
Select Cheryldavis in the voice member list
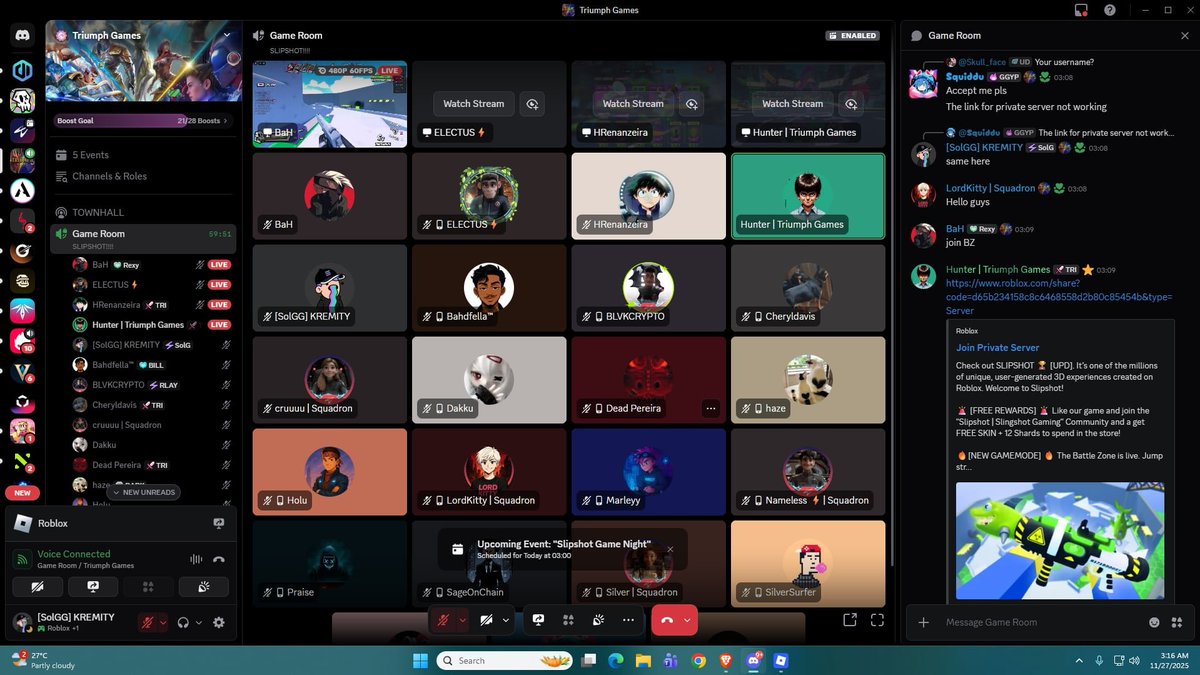(152, 405)
